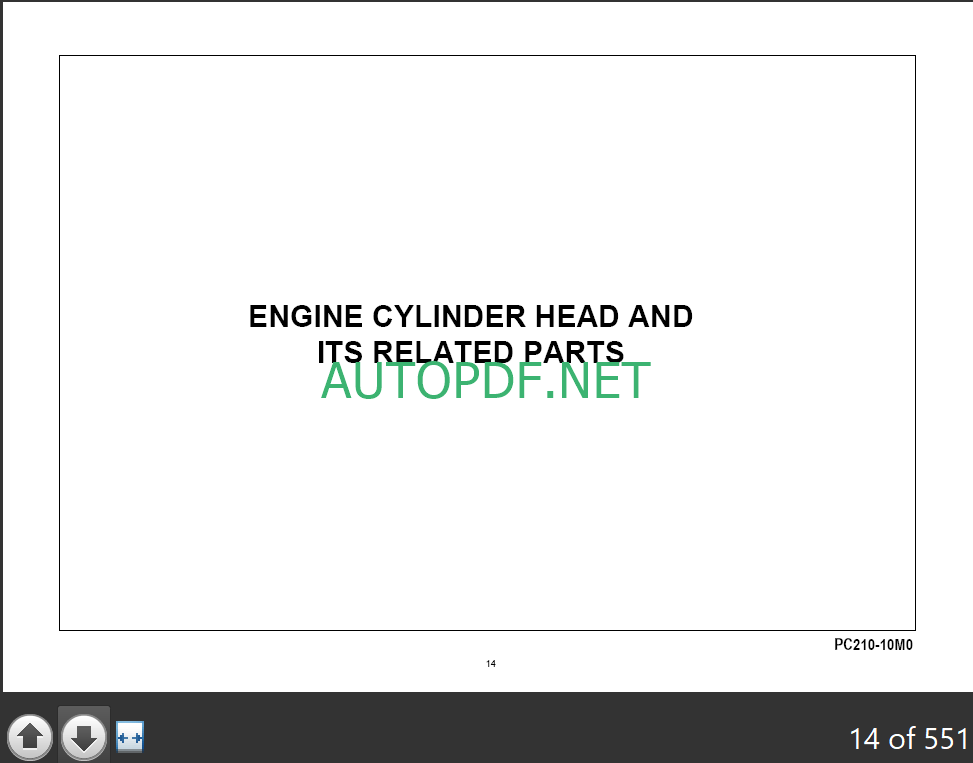
Task: Go to previous page with up arrow
Action: [x=30, y=737]
